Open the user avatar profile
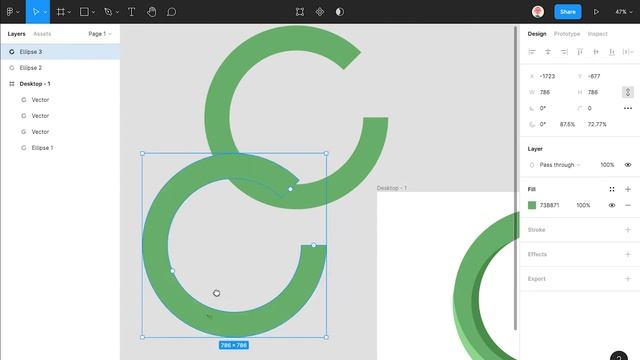 [538, 12]
